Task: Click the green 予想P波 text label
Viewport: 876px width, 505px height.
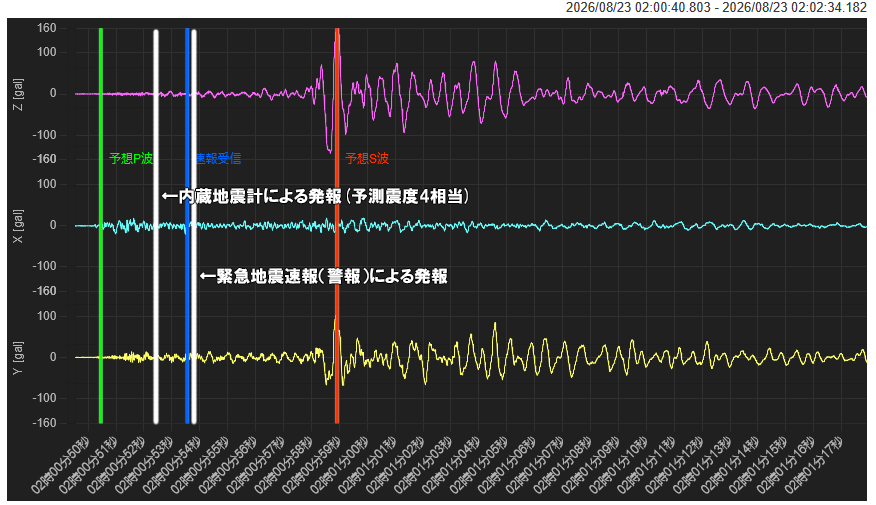Action: click(131, 159)
